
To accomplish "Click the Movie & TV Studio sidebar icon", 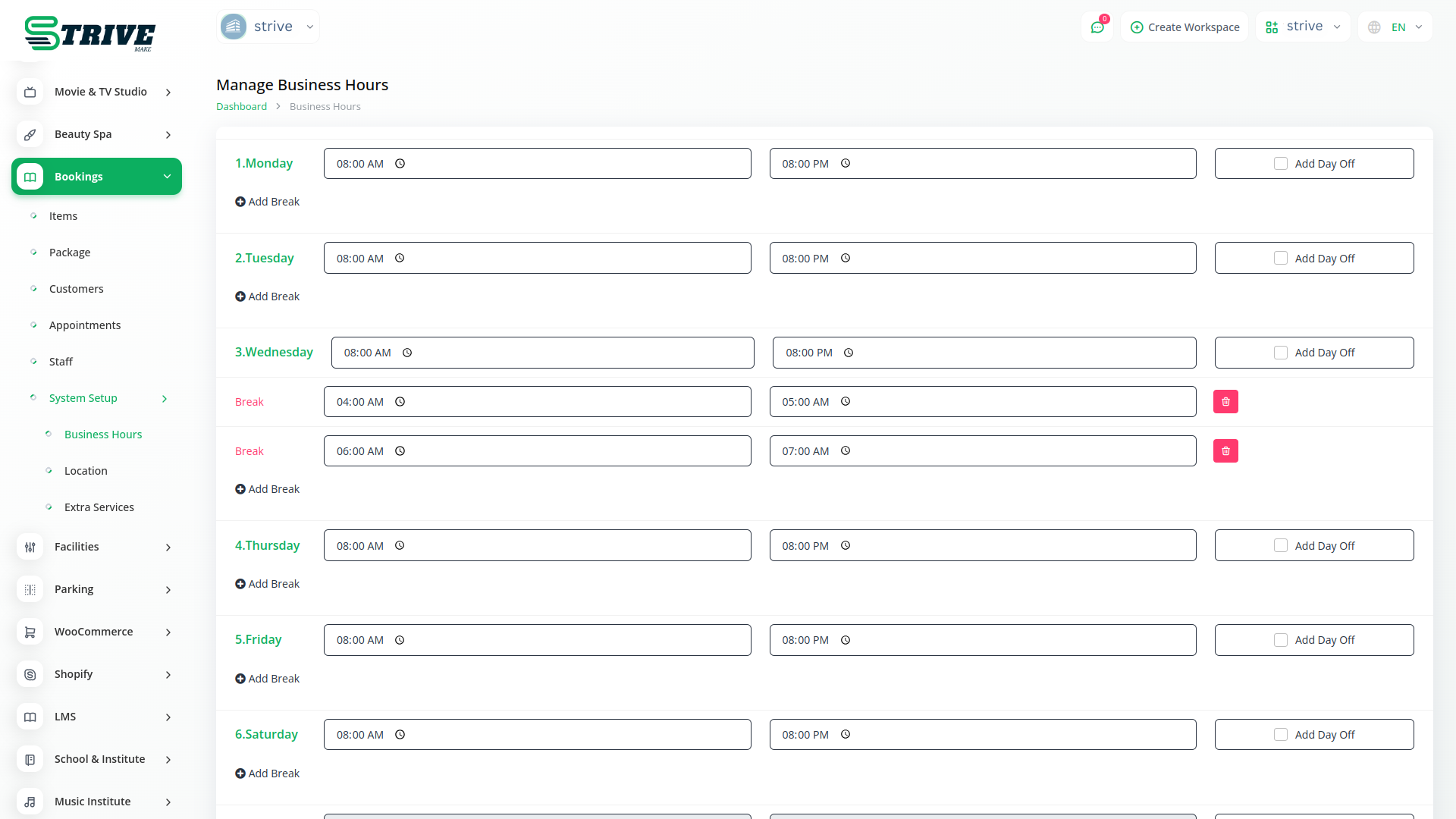I will click(x=30, y=92).
